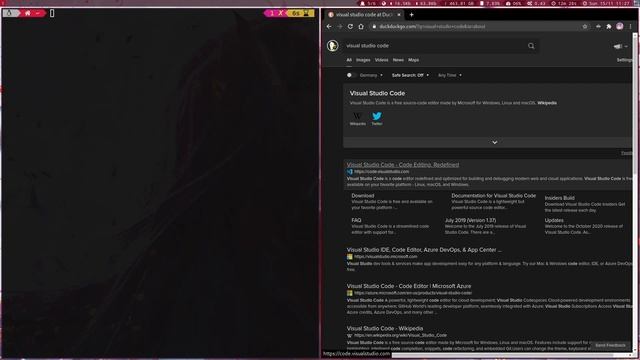The width and height of the screenshot is (640, 360).
Task: Open the browser extensions puzzle icon
Action: tap(609, 27)
